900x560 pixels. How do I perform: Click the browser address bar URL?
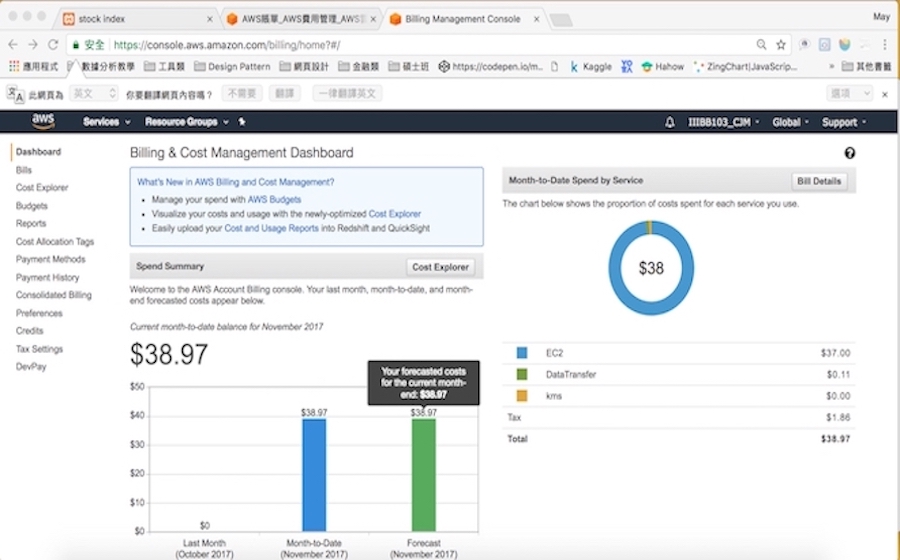tap(227, 45)
